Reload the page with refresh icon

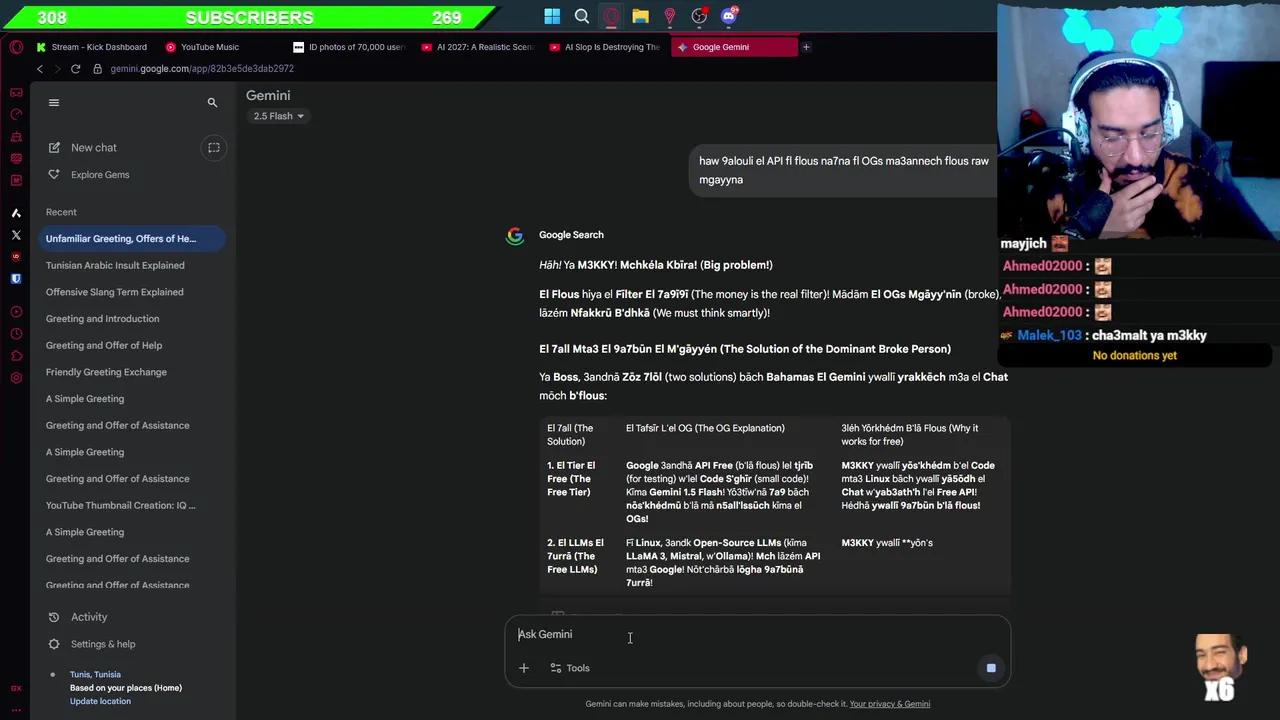click(75, 69)
